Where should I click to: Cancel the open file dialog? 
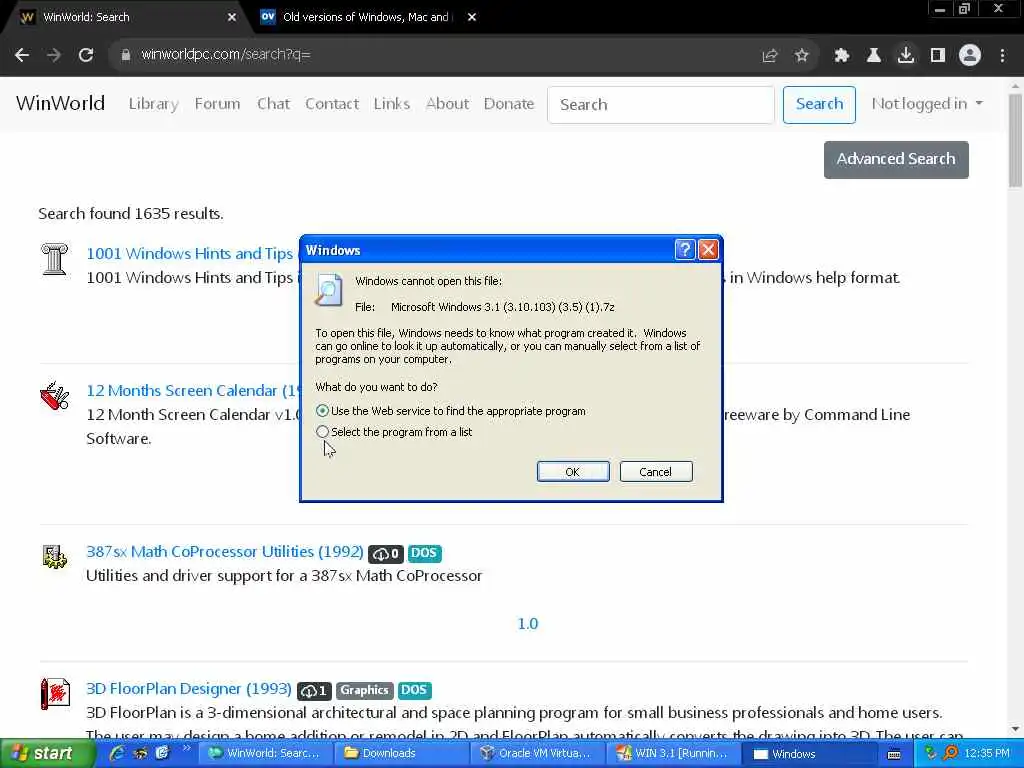656,472
